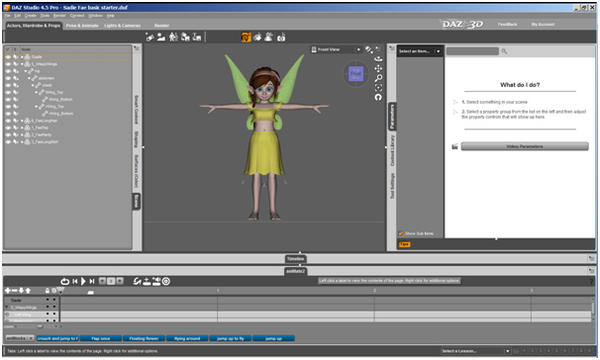Click the Video: Parameters button
This screenshot has height=360, width=600.
click(x=525, y=147)
